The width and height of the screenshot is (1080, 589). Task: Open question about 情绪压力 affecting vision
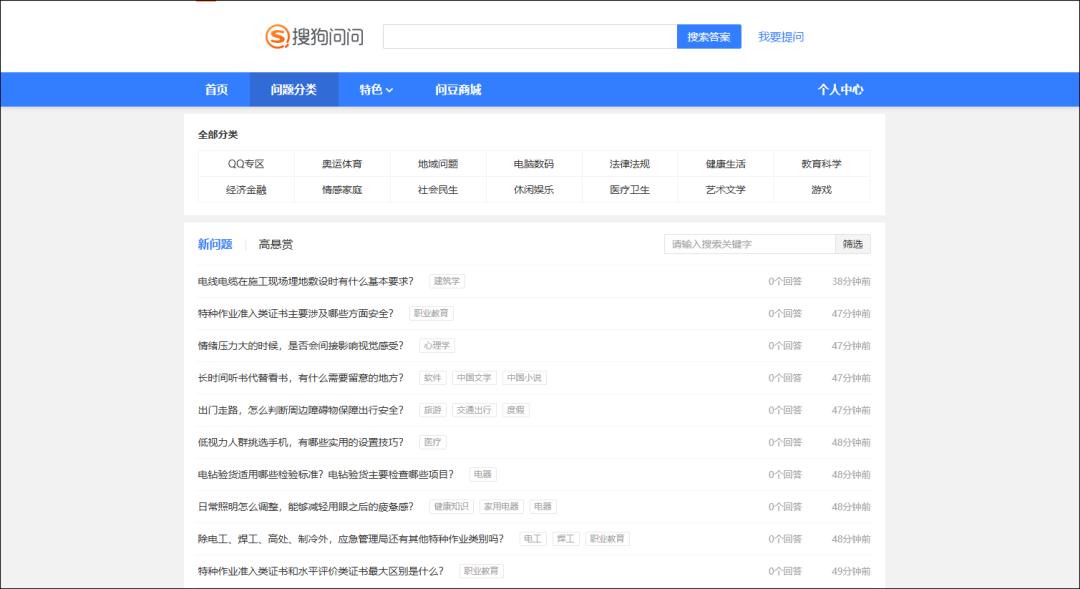pyautogui.click(x=300, y=346)
